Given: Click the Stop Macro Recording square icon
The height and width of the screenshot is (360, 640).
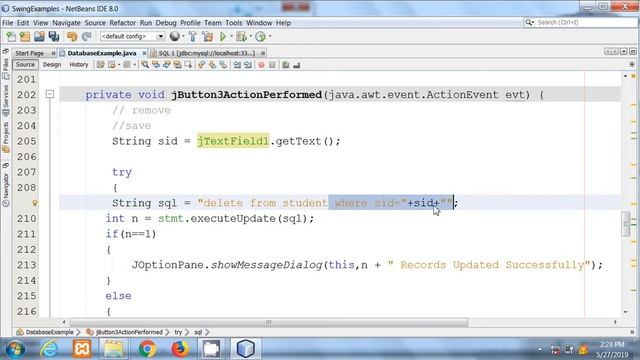Looking at the screenshot, I should (x=272, y=64).
